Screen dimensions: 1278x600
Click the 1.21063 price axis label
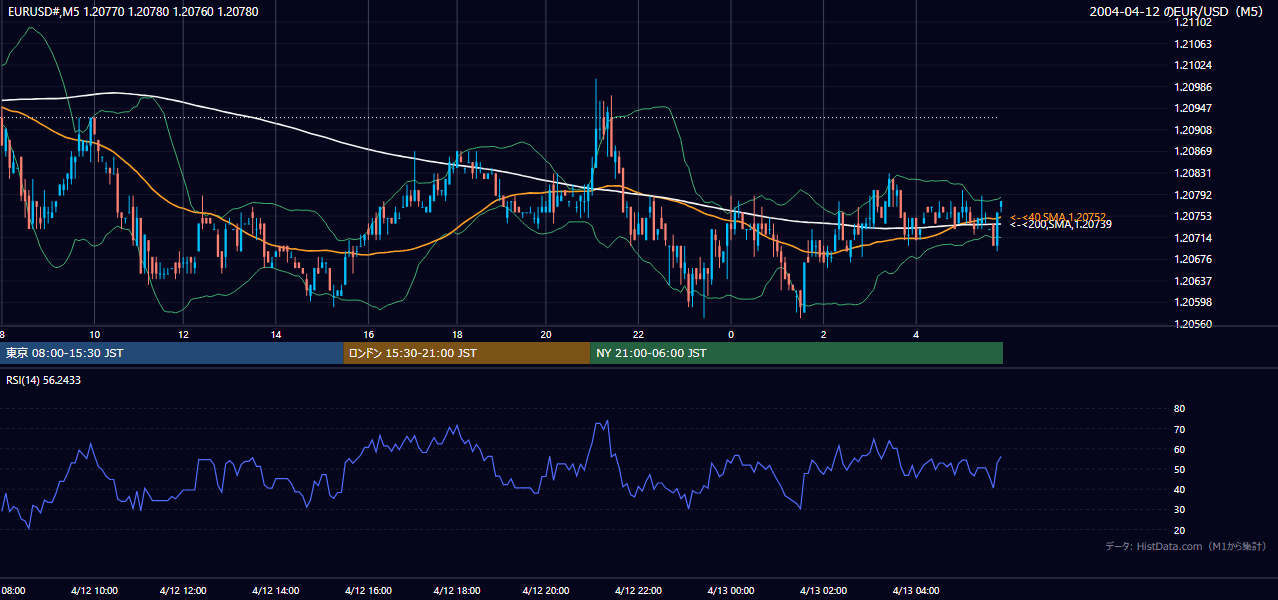(x=1193, y=44)
